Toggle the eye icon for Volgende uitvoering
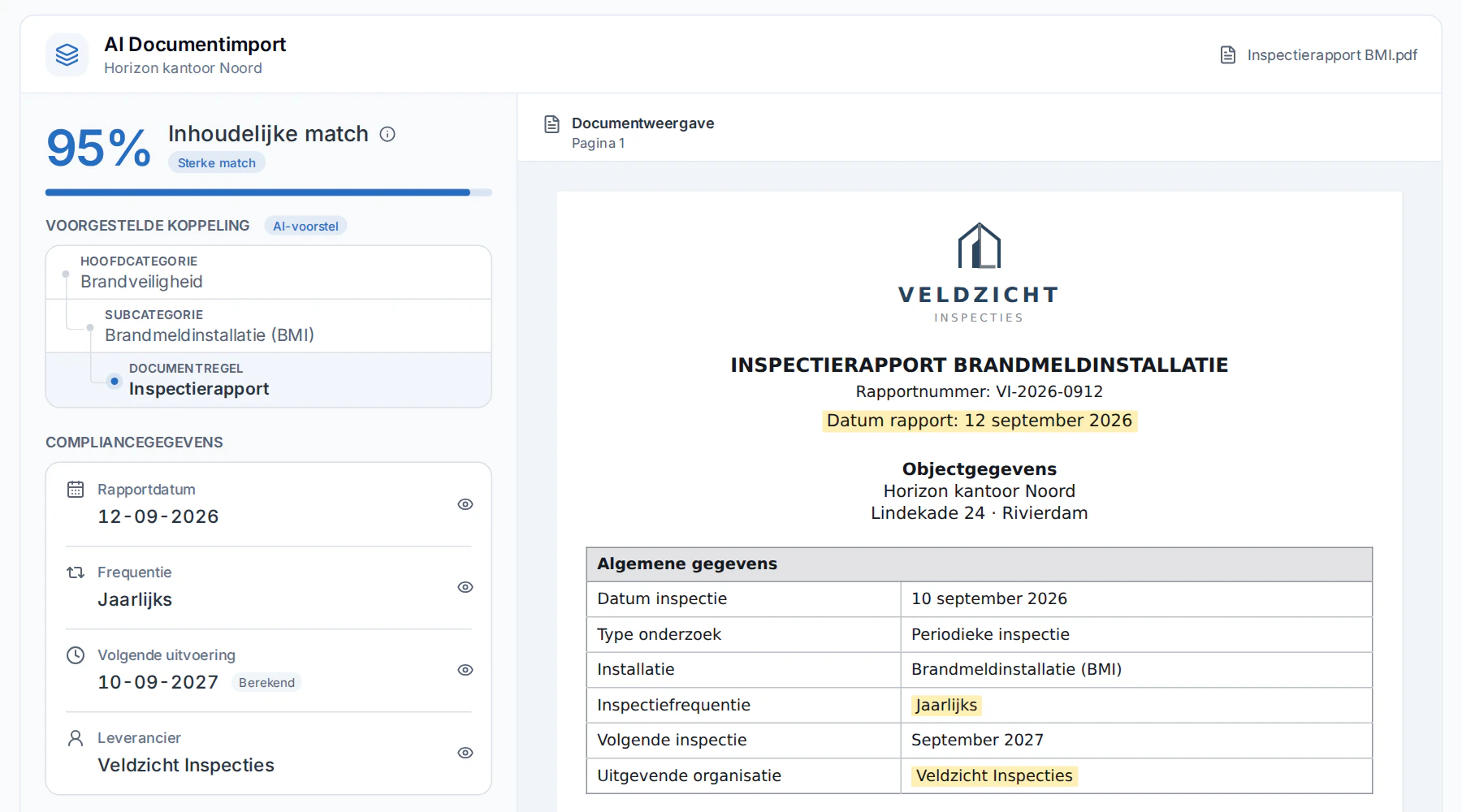Image resolution: width=1462 pixels, height=812 pixels. pos(465,670)
